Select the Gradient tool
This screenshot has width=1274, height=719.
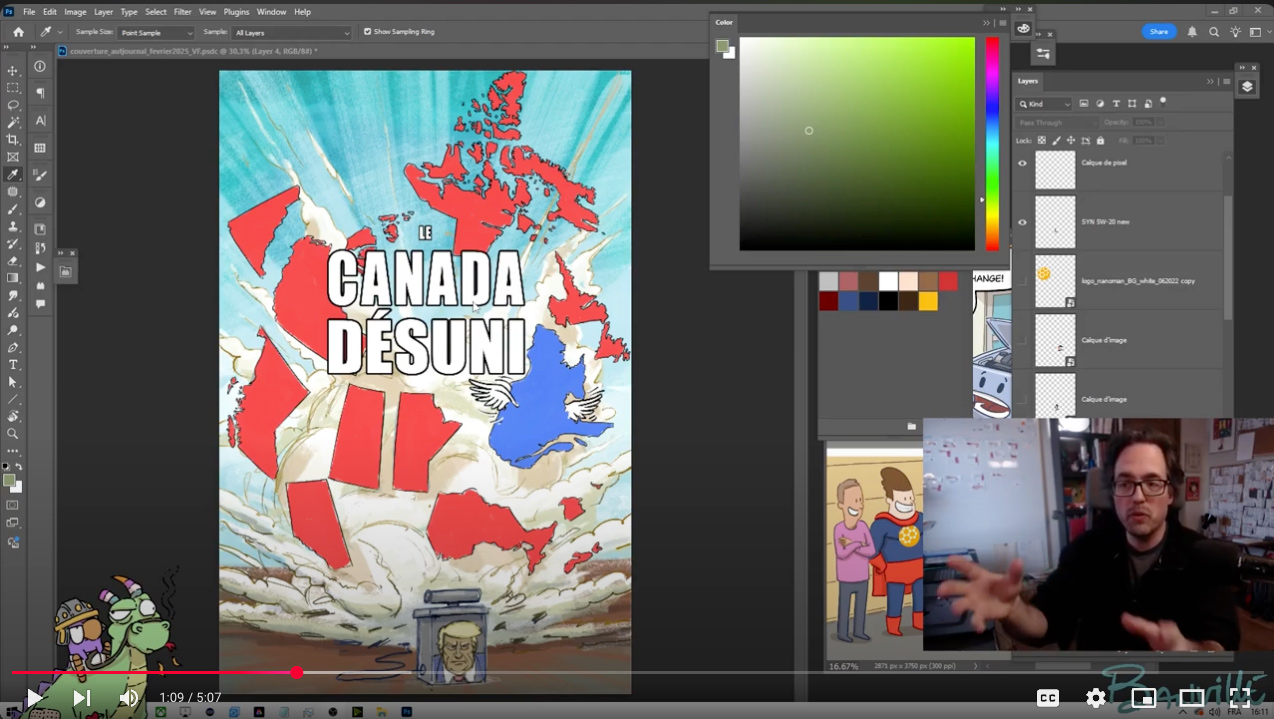(13, 278)
